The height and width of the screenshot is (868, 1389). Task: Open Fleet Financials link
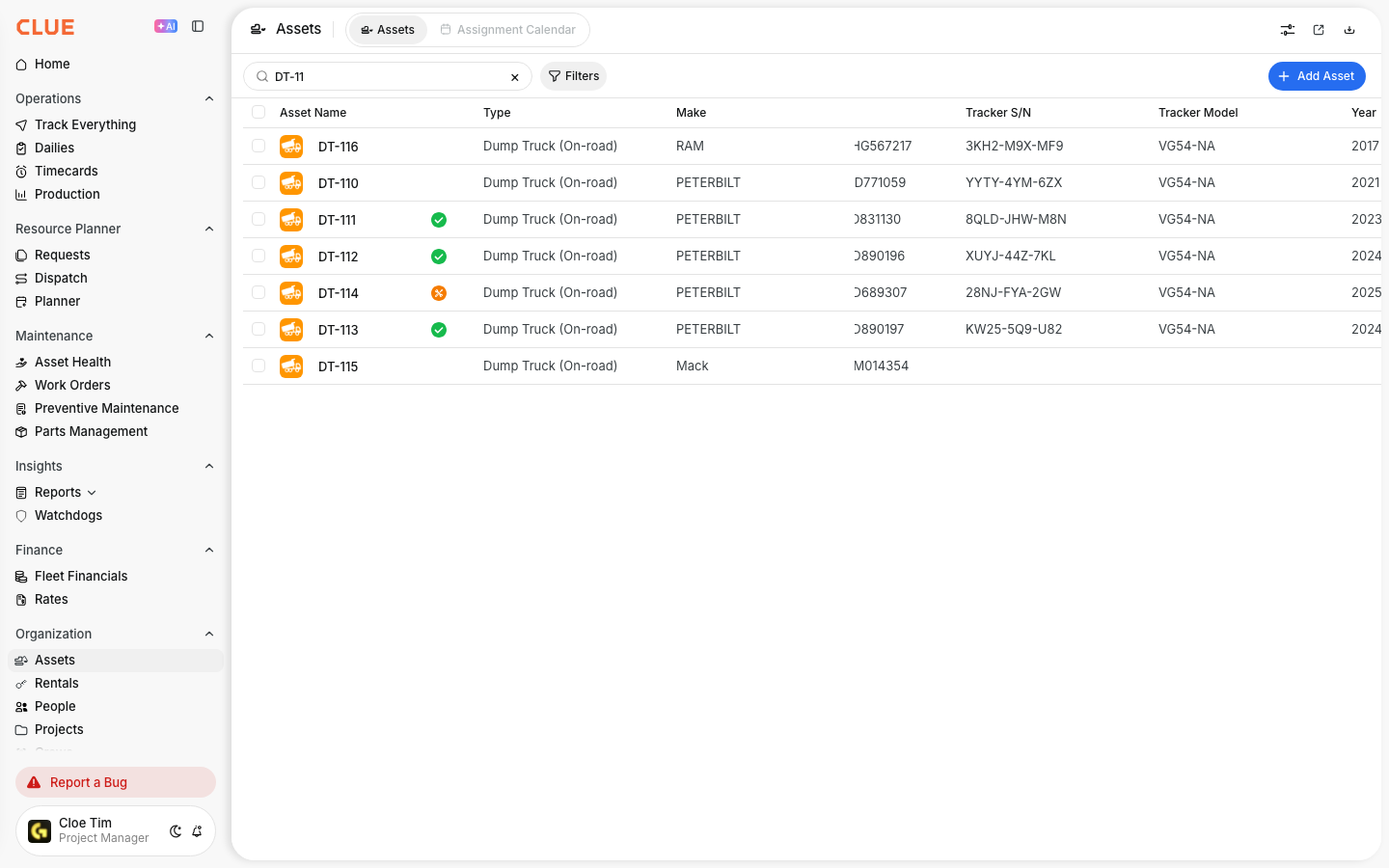tap(81, 576)
